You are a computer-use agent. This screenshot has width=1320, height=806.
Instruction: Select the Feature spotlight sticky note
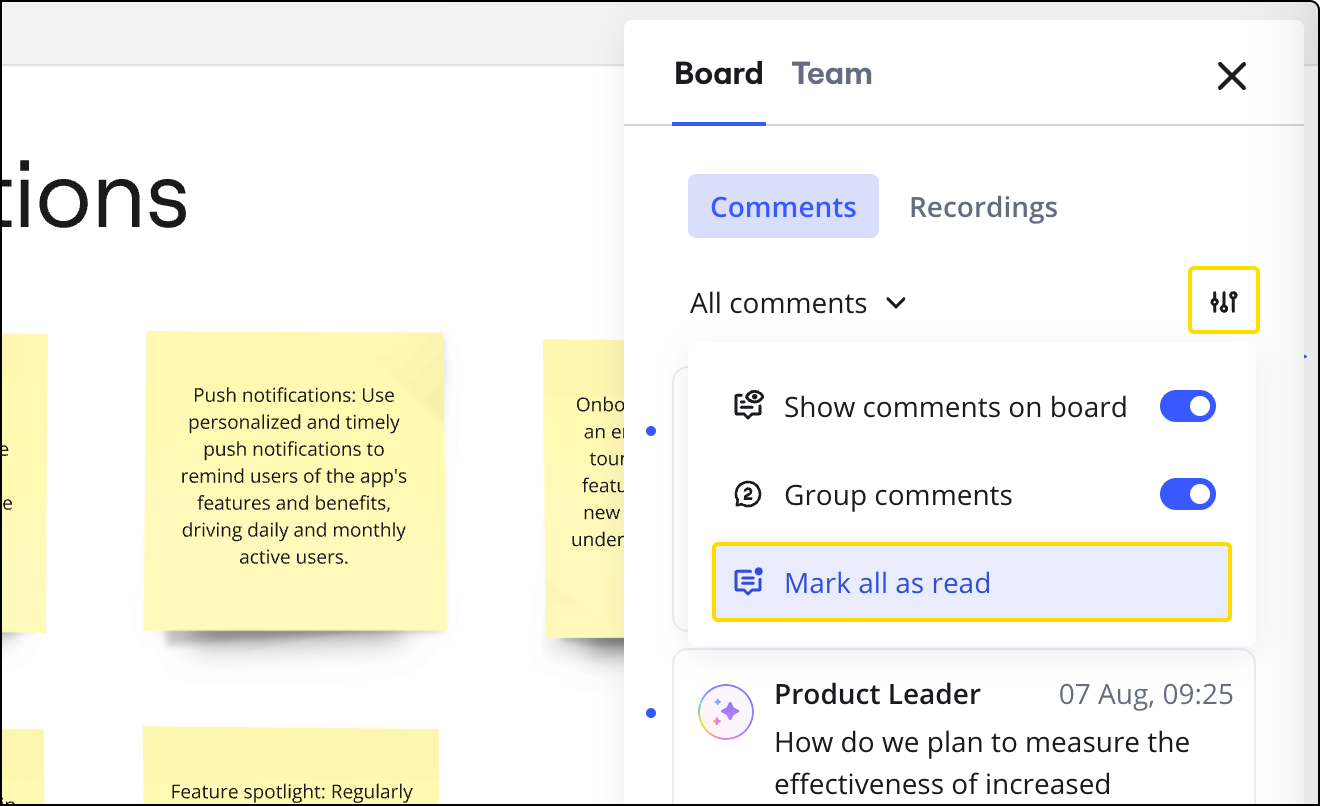291,780
